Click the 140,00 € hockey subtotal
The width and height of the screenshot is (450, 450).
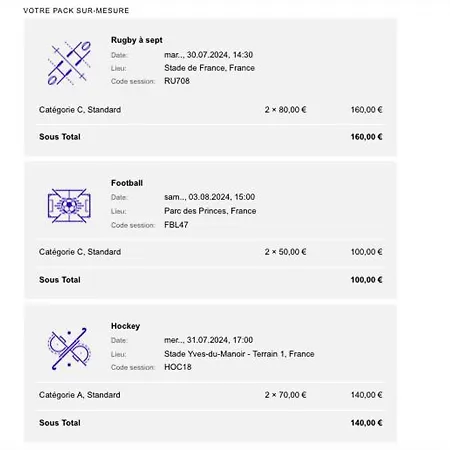point(366,423)
